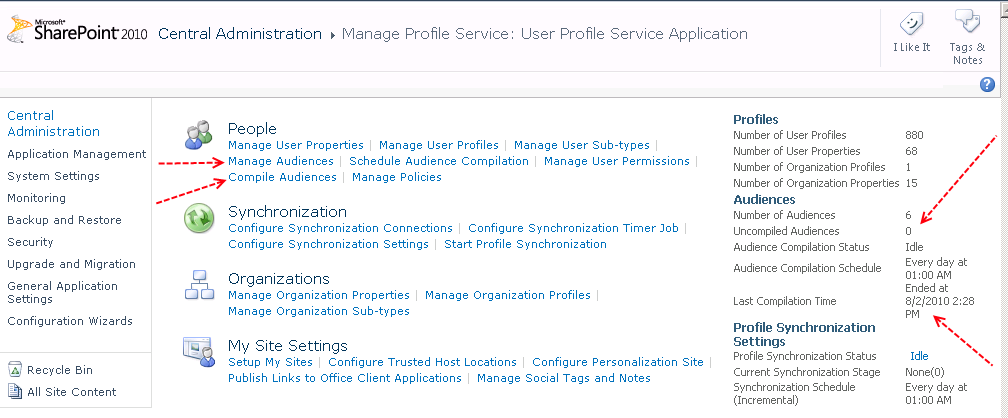This screenshot has width=1008, height=418.
Task: Click the My Site Settings icon
Action: [x=199, y=352]
